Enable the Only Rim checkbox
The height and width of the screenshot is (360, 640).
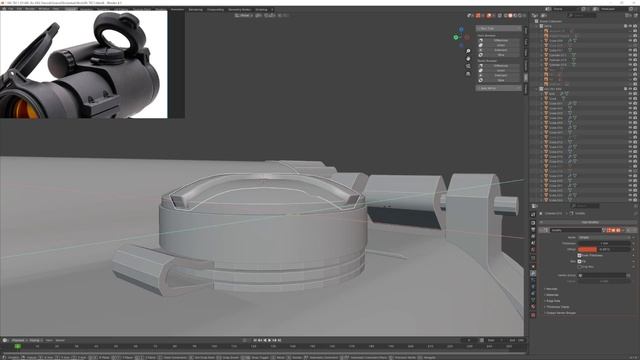pyautogui.click(x=579, y=267)
